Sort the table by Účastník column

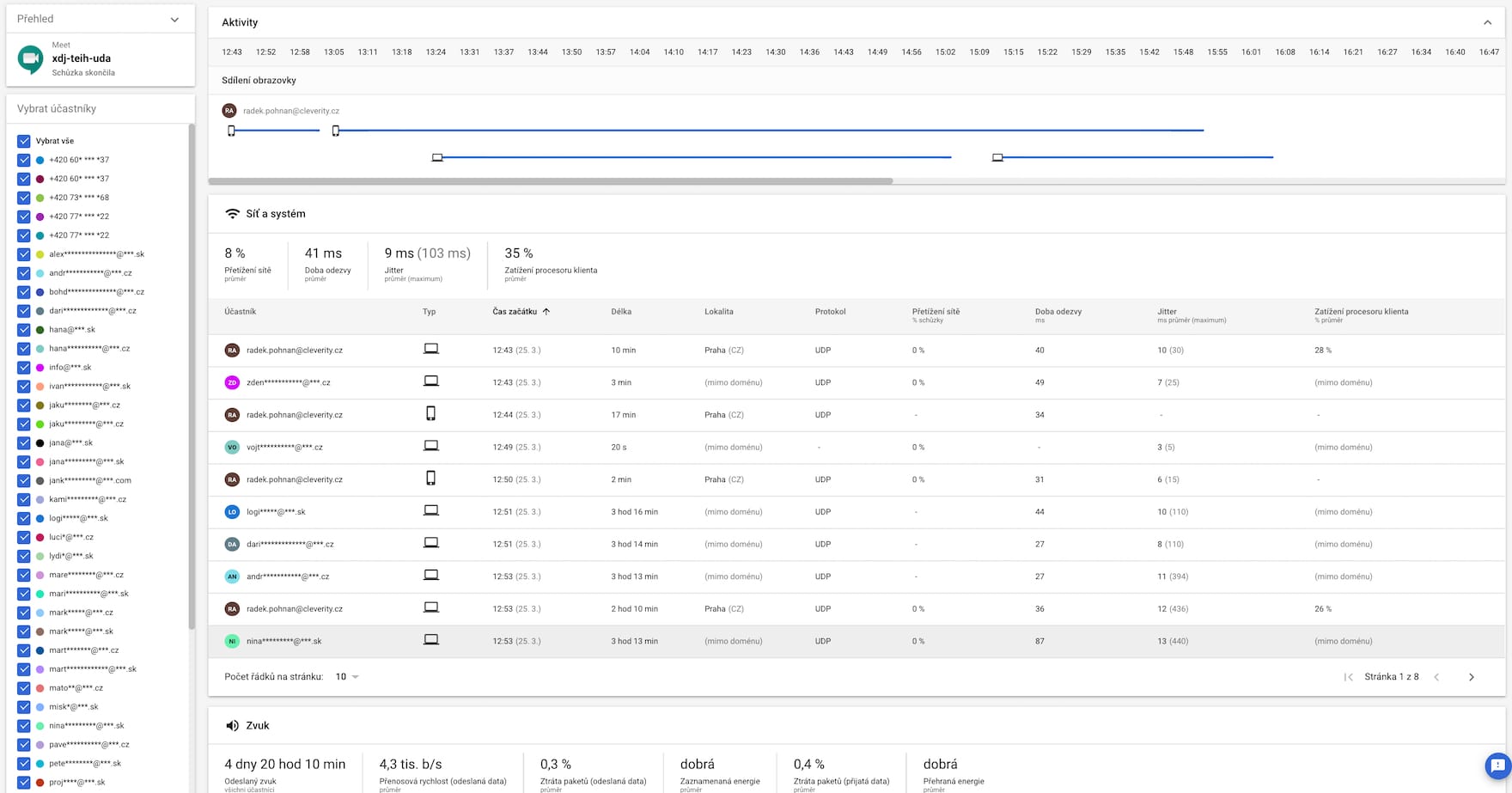tap(241, 312)
